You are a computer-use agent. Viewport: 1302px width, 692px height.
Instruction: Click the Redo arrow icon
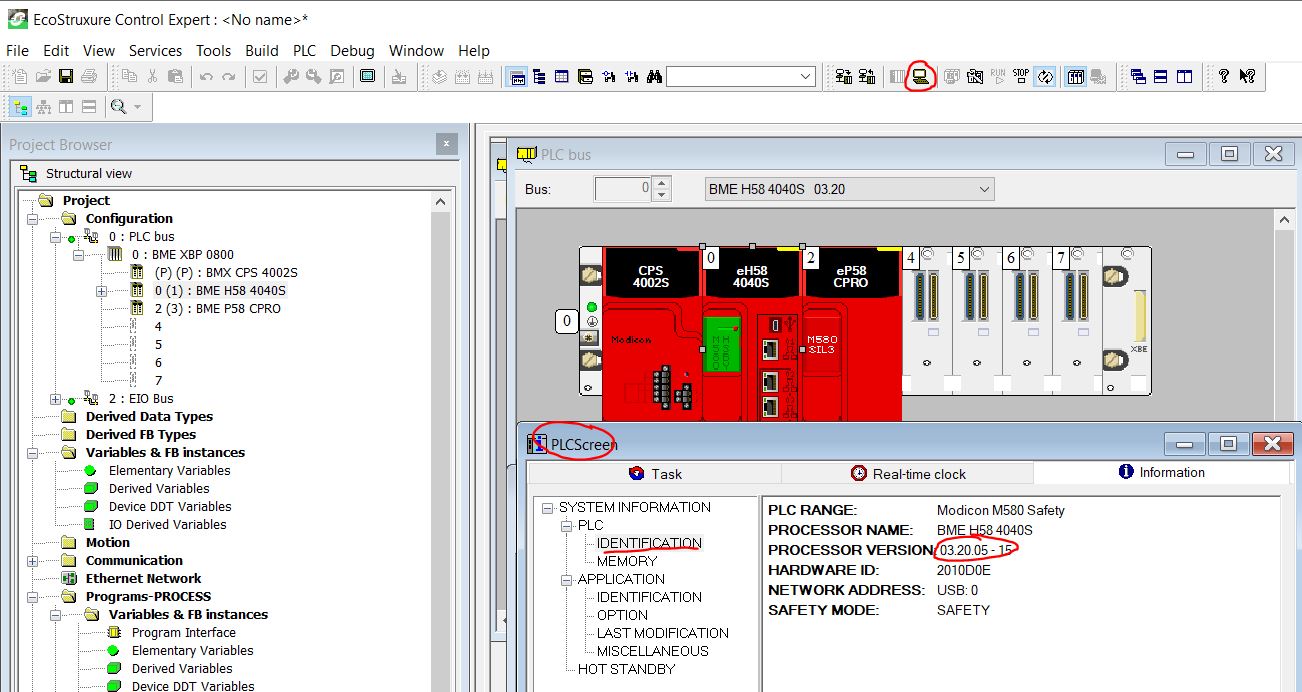tap(228, 76)
